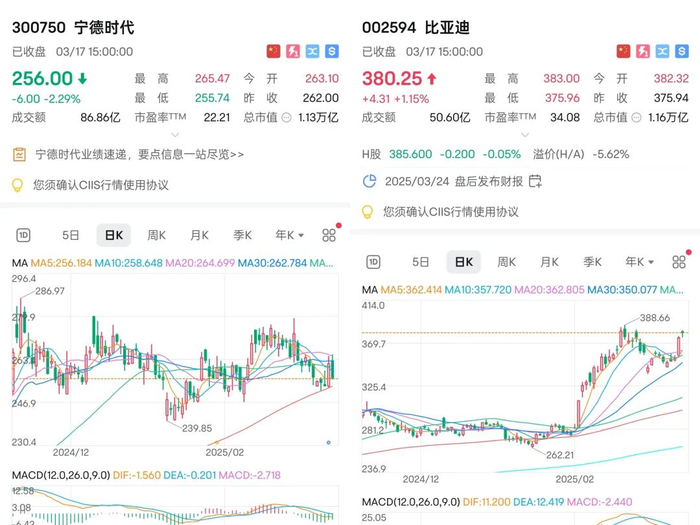
Task: Switch 比亚迪 chart to 月K tab
Action: [x=549, y=262]
